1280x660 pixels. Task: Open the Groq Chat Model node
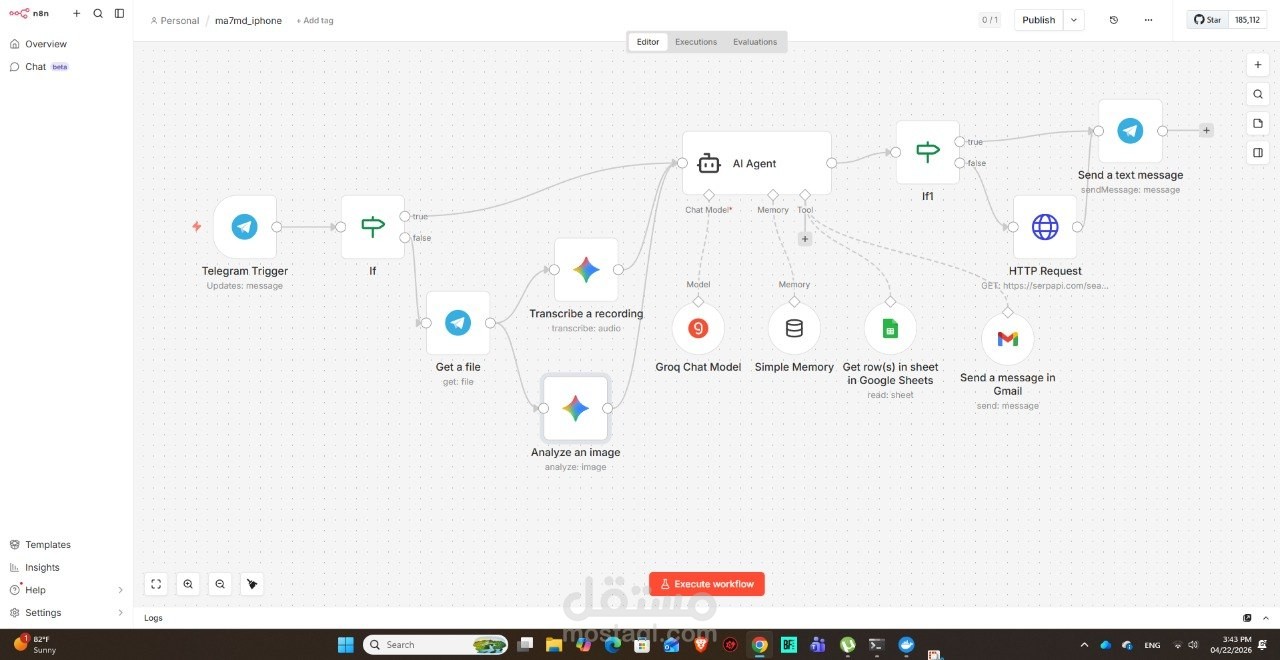698,328
